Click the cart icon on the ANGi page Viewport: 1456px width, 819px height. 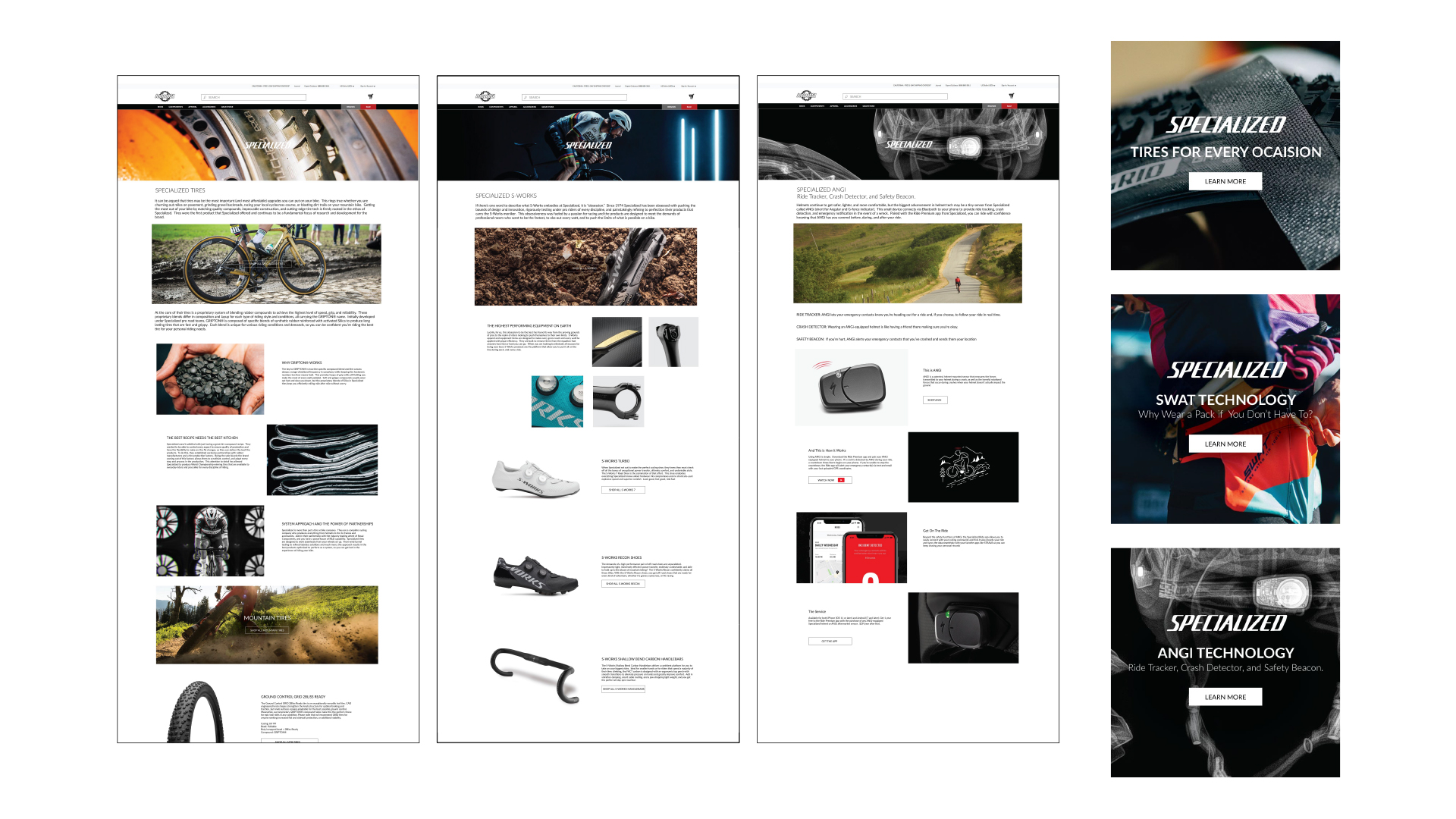click(1011, 96)
